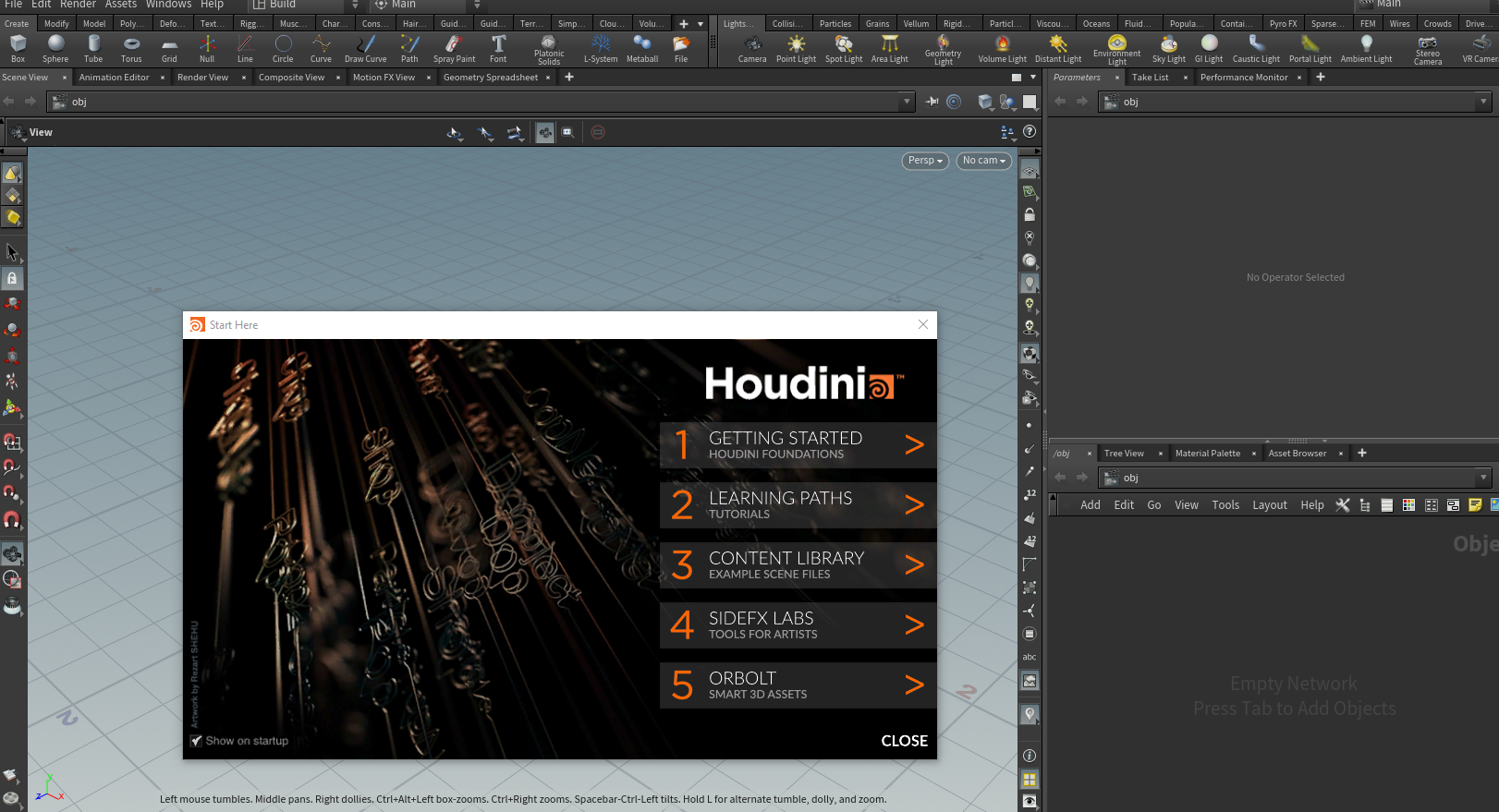Select the Null shelf tool
The height and width of the screenshot is (812, 1499).
pyautogui.click(x=207, y=49)
